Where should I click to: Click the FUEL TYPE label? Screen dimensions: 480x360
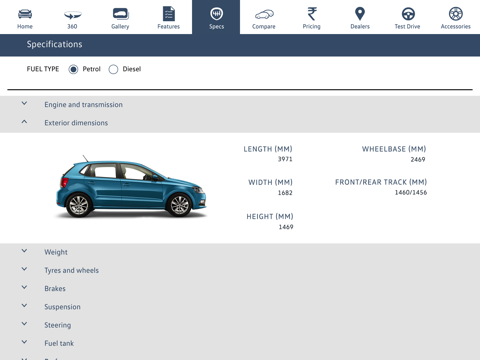coord(43,69)
